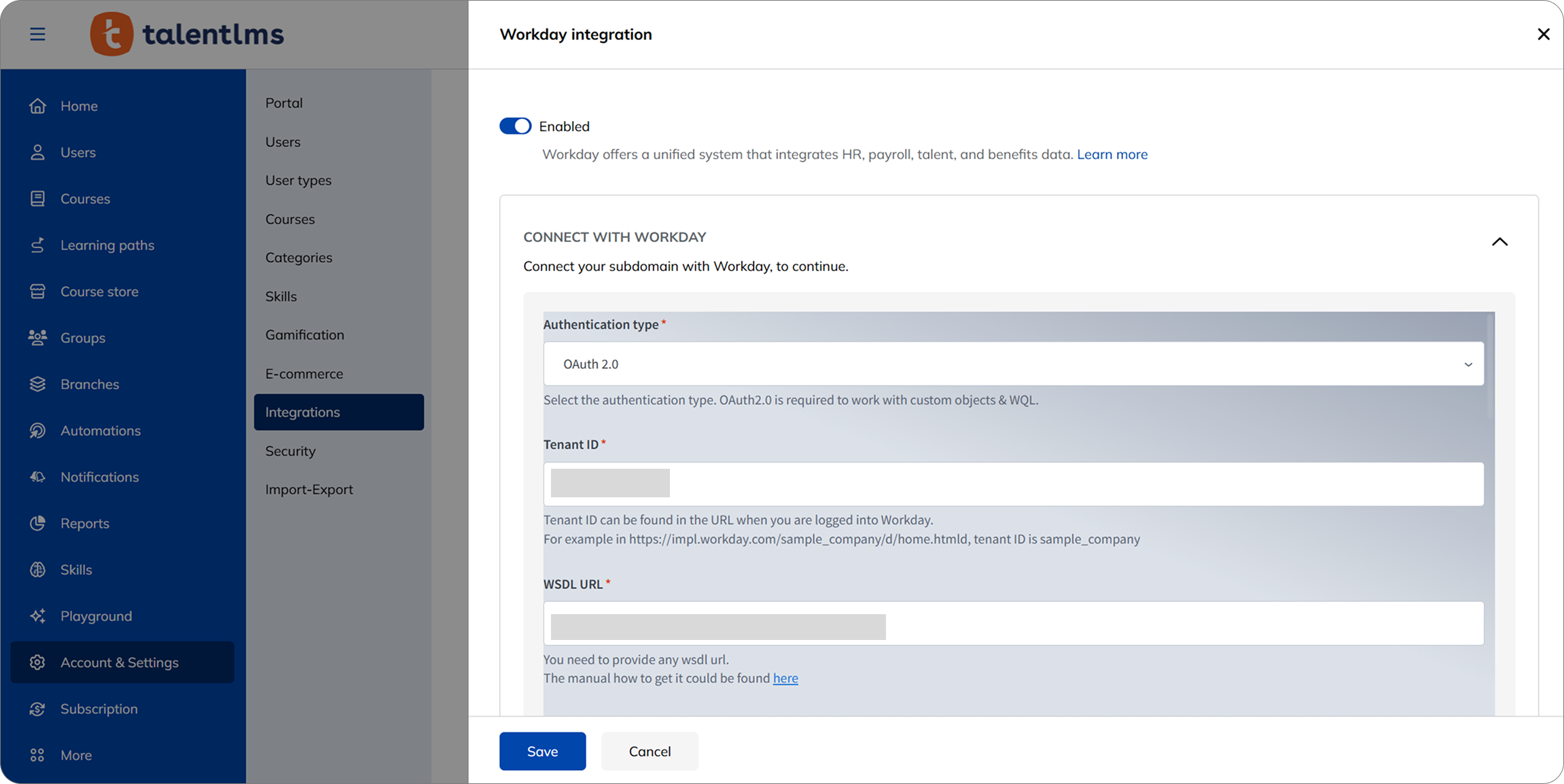The image size is (1564, 784).
Task: Click the form's vertical scrollbar
Action: click(x=1491, y=366)
